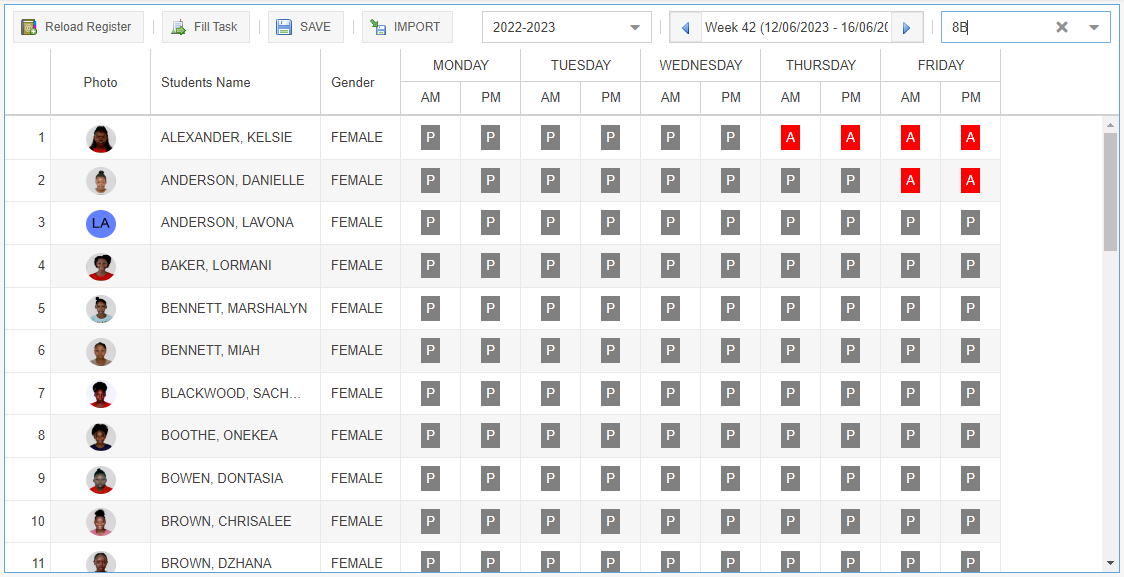This screenshot has width=1124, height=577.
Task: Select student name BAKER, LORMANI
Action: click(x=216, y=265)
